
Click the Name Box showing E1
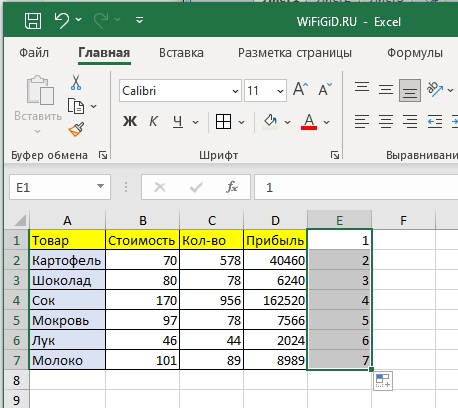pyautogui.click(x=52, y=187)
